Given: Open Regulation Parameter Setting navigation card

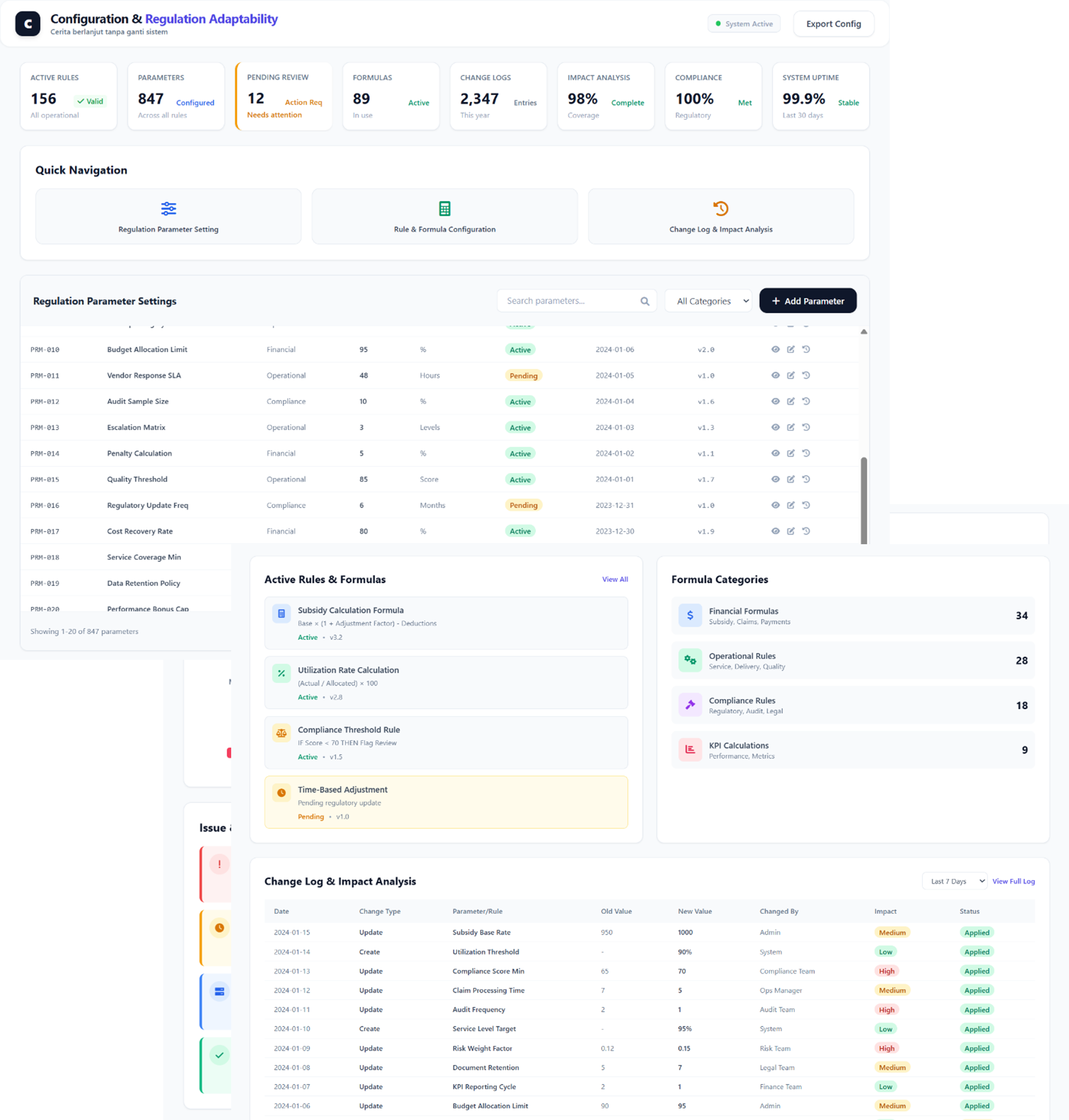Looking at the screenshot, I should 168,217.
